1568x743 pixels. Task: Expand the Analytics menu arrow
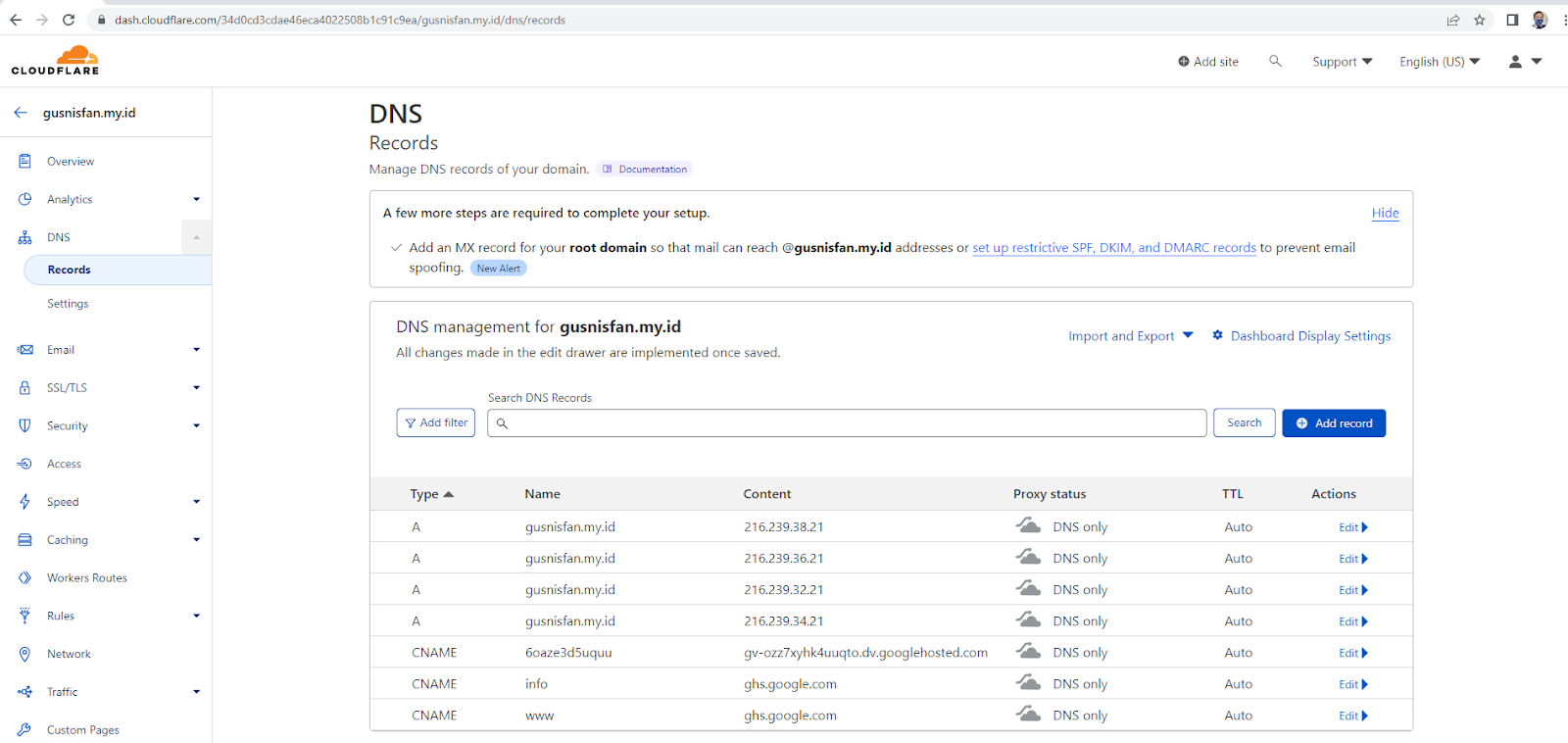(x=196, y=199)
